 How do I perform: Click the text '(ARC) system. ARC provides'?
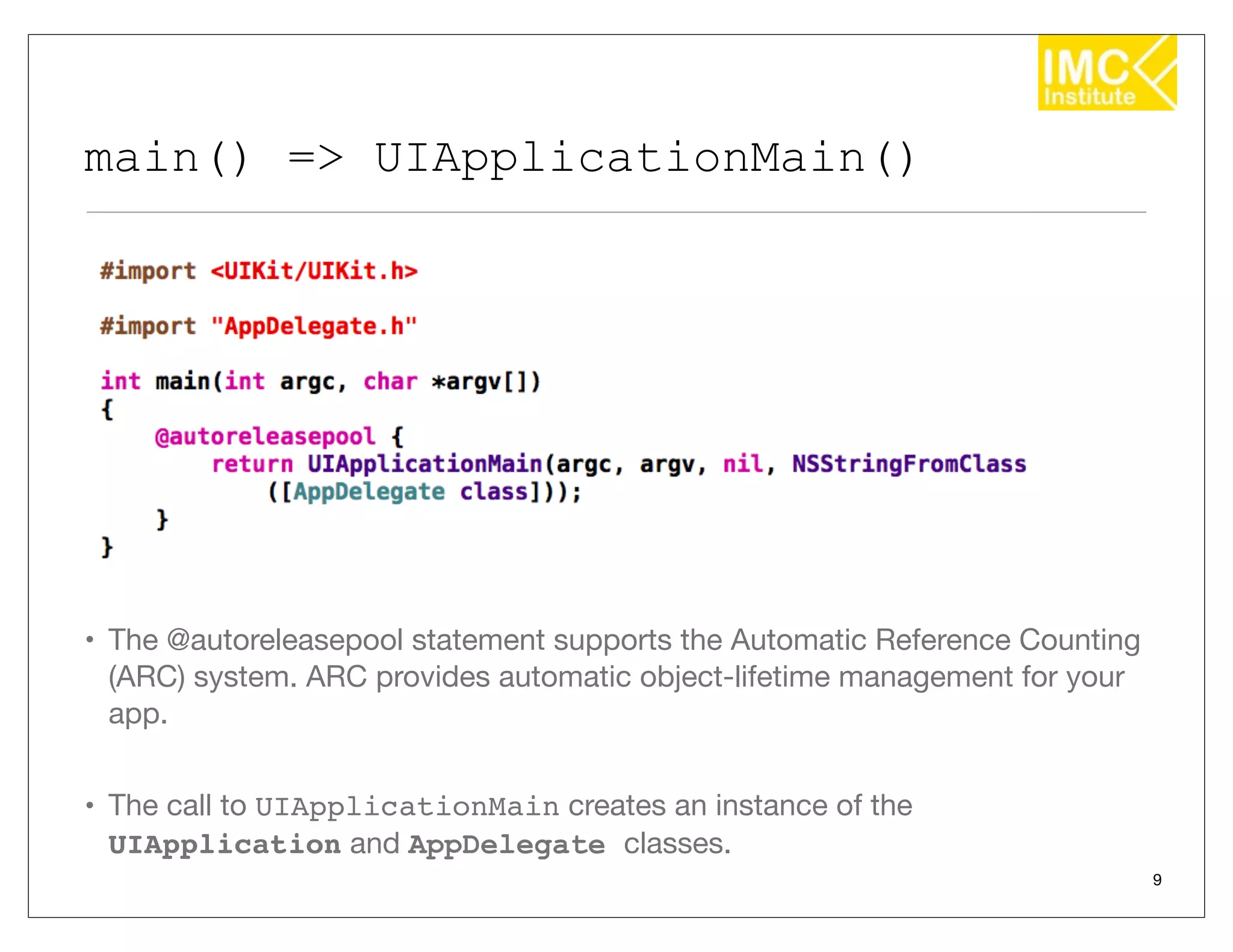pyautogui.click(x=299, y=677)
